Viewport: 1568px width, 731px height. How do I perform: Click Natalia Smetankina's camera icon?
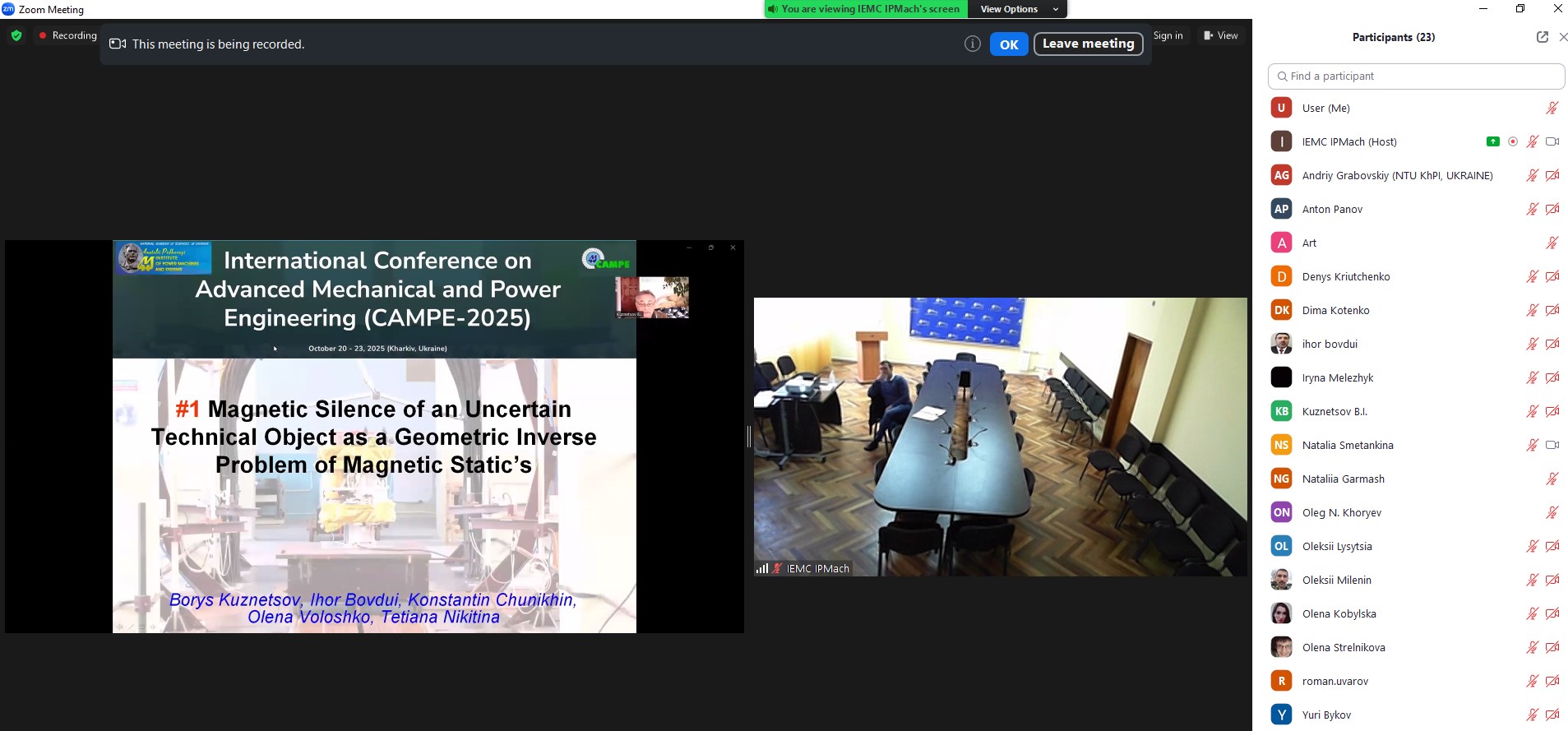click(x=1552, y=445)
